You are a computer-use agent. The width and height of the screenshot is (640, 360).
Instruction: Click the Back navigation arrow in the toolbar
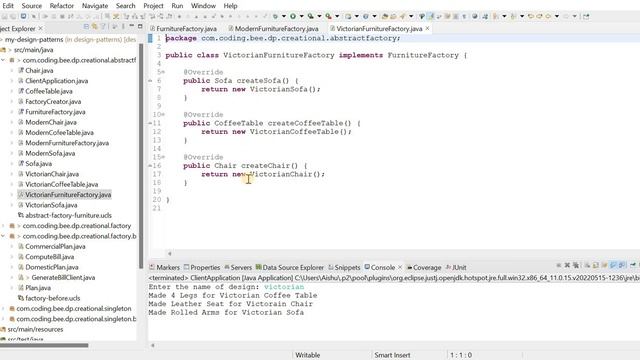[548, 16]
